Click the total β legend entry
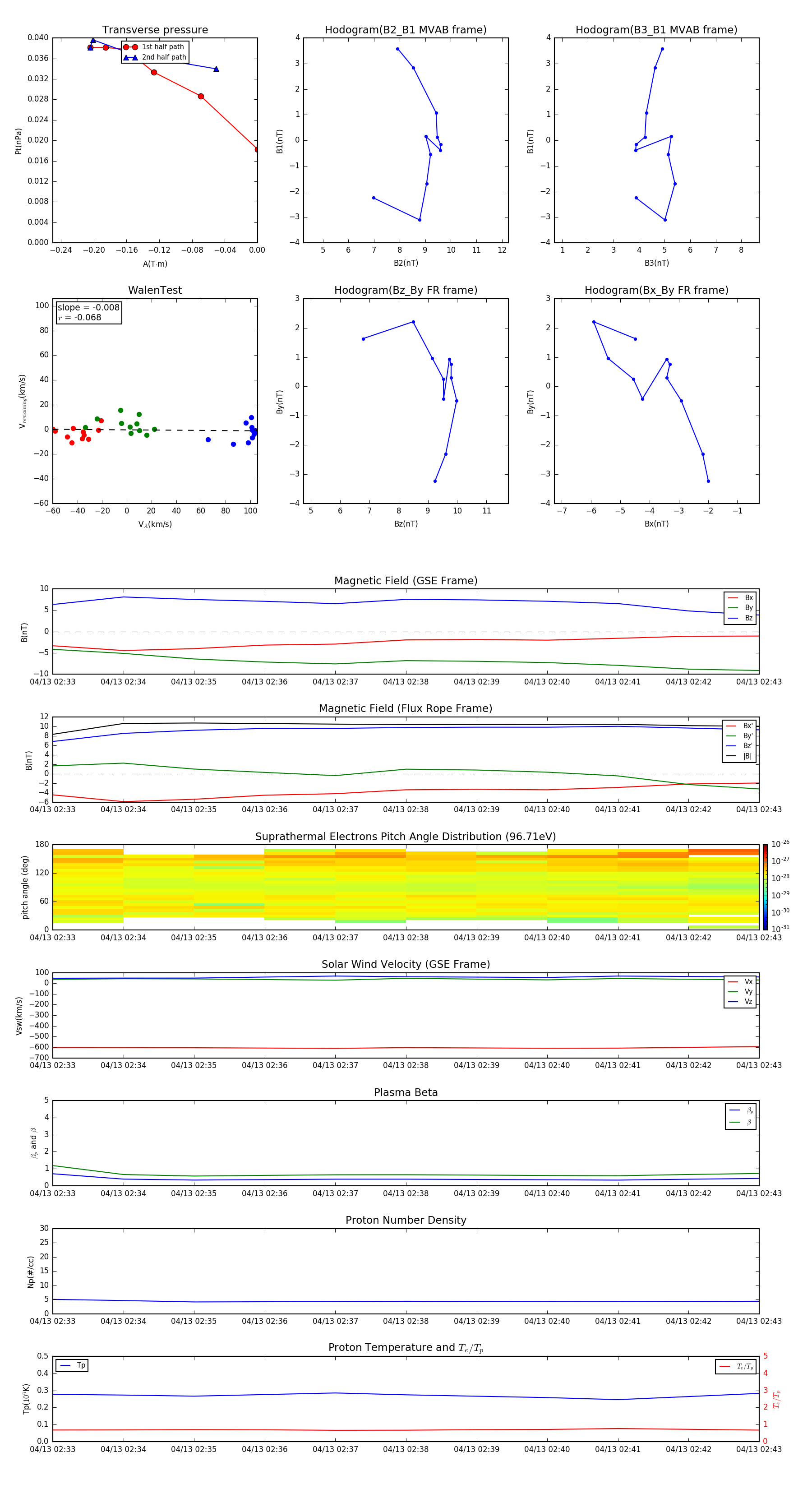 point(741,1122)
